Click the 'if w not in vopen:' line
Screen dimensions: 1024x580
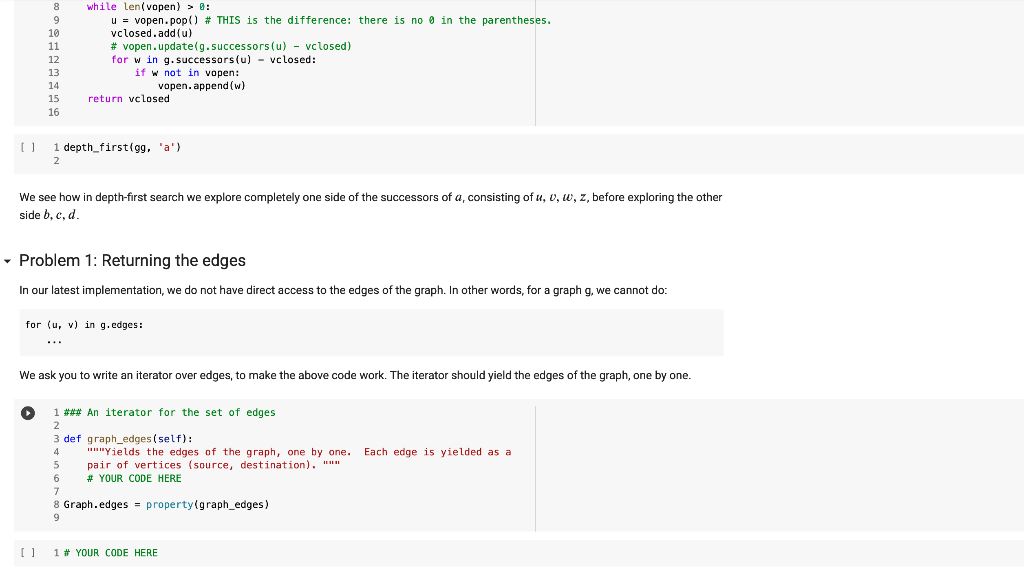[x=187, y=72]
